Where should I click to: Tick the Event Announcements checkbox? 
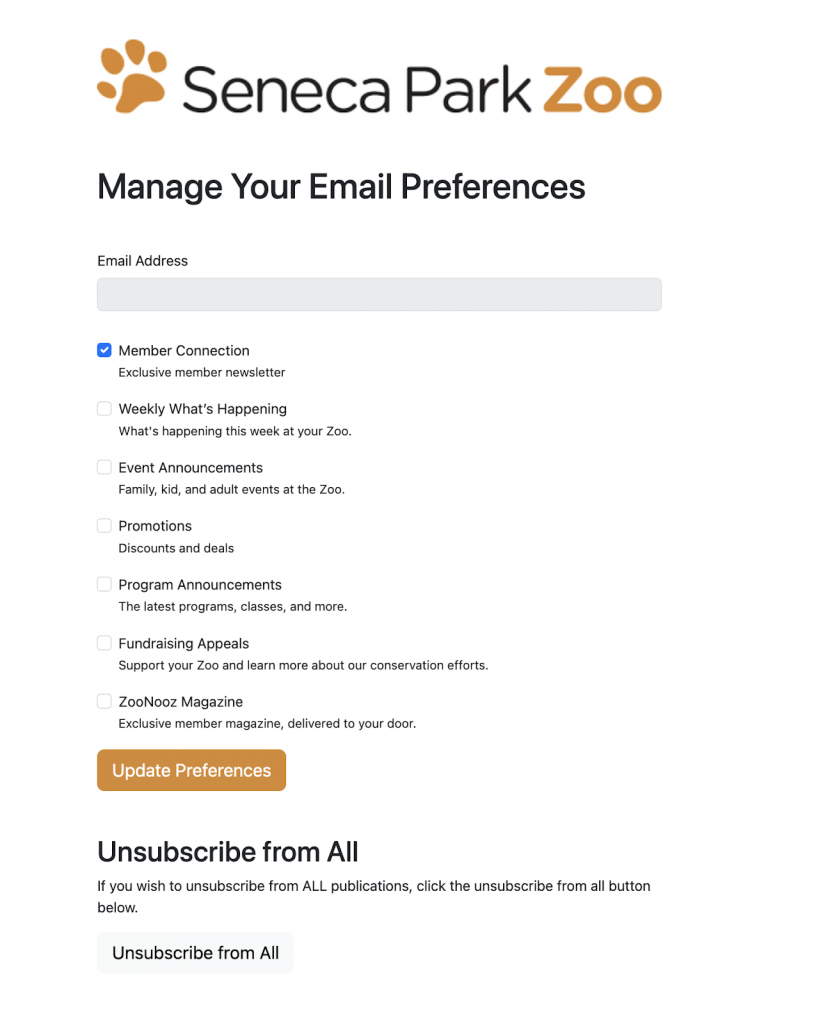point(105,467)
